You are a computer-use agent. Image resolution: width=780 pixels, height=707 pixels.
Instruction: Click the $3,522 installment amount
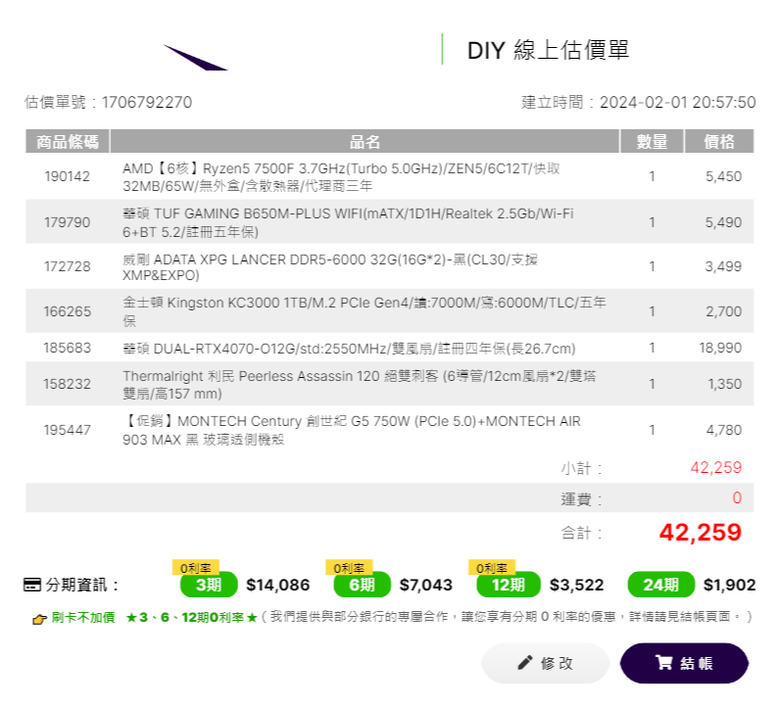(576, 585)
